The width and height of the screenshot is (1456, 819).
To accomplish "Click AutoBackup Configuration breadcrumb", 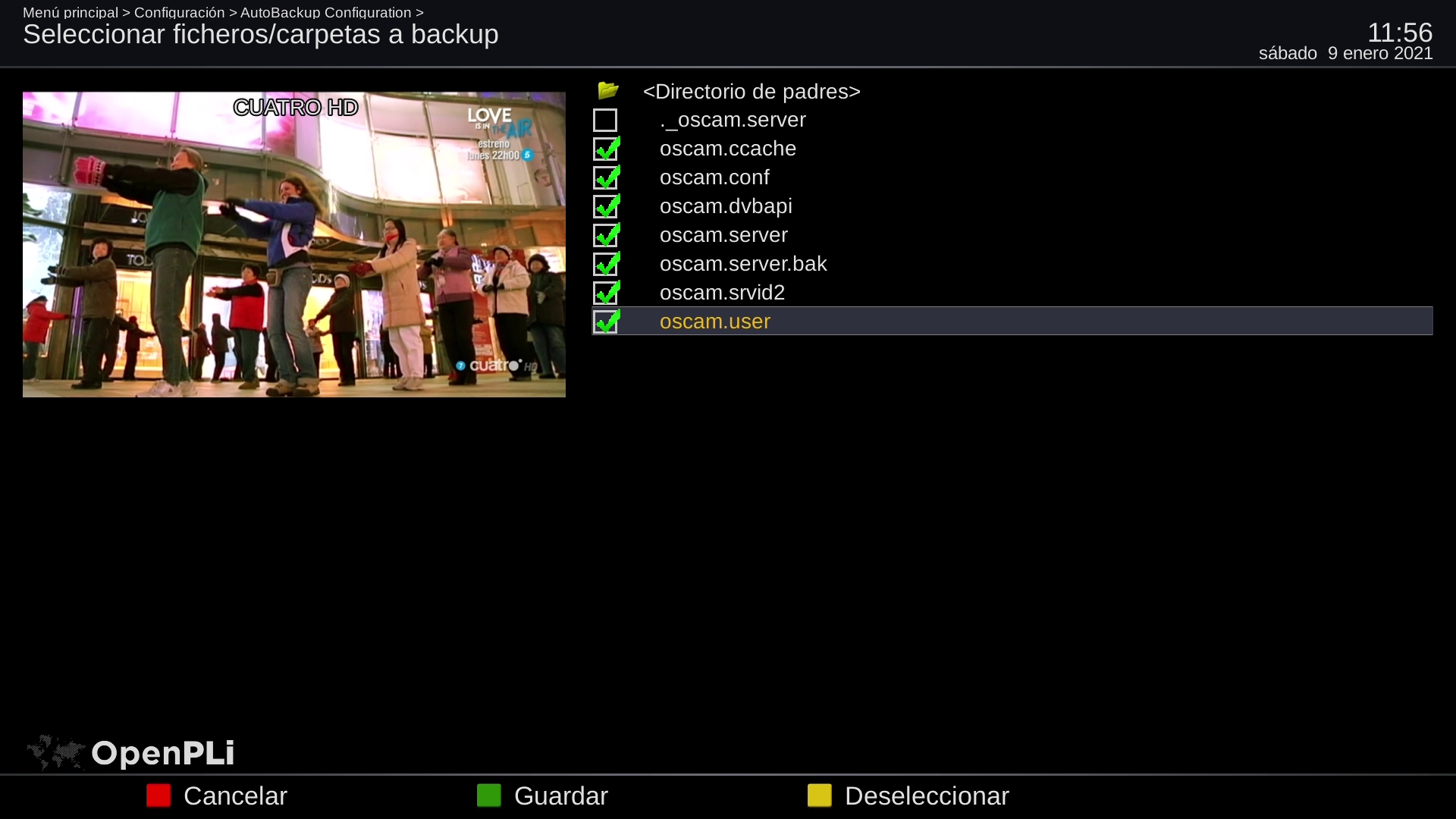I will point(325,12).
